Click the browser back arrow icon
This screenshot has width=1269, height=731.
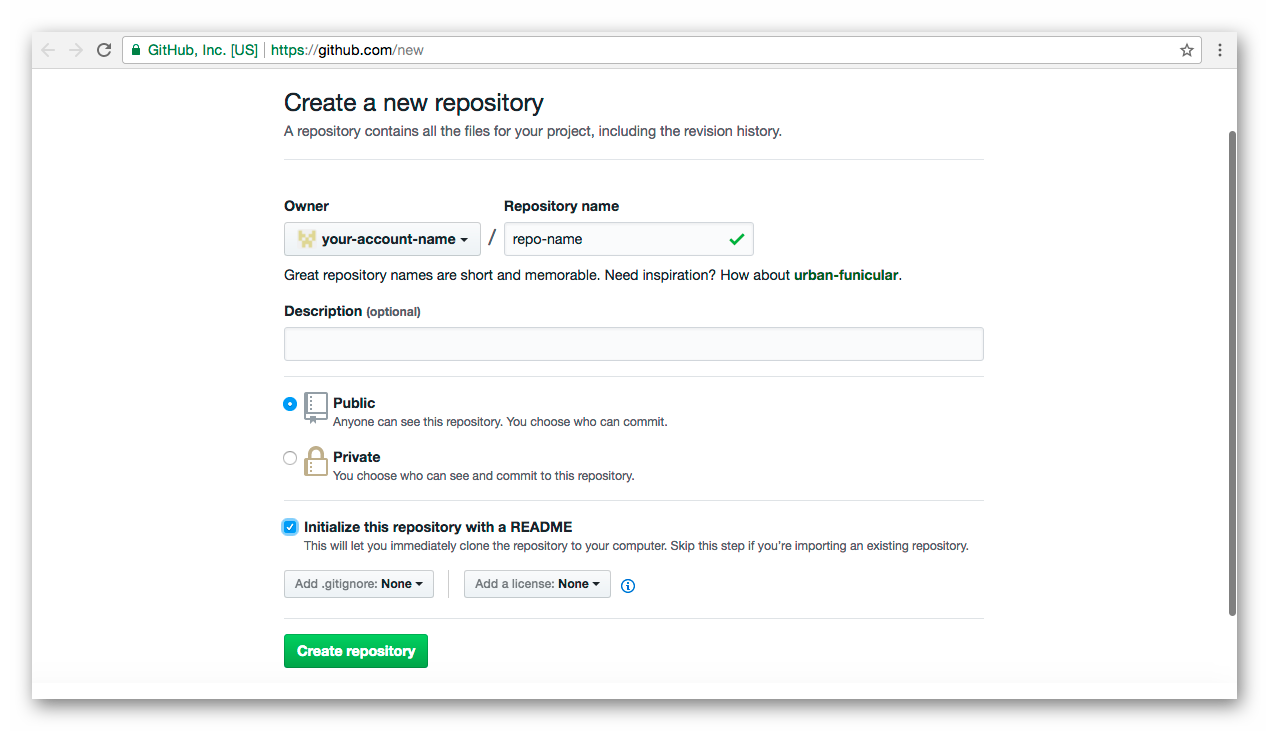click(x=48, y=50)
